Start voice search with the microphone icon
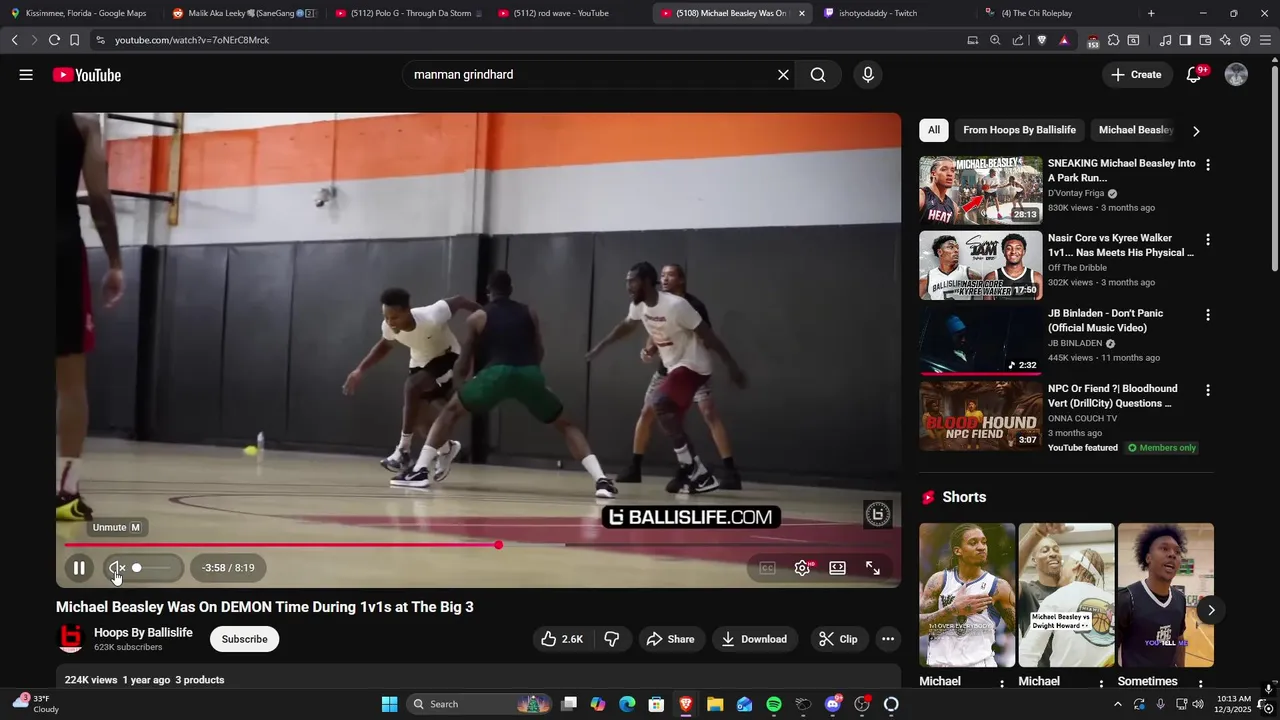Image resolution: width=1280 pixels, height=720 pixels. pyautogui.click(x=867, y=75)
